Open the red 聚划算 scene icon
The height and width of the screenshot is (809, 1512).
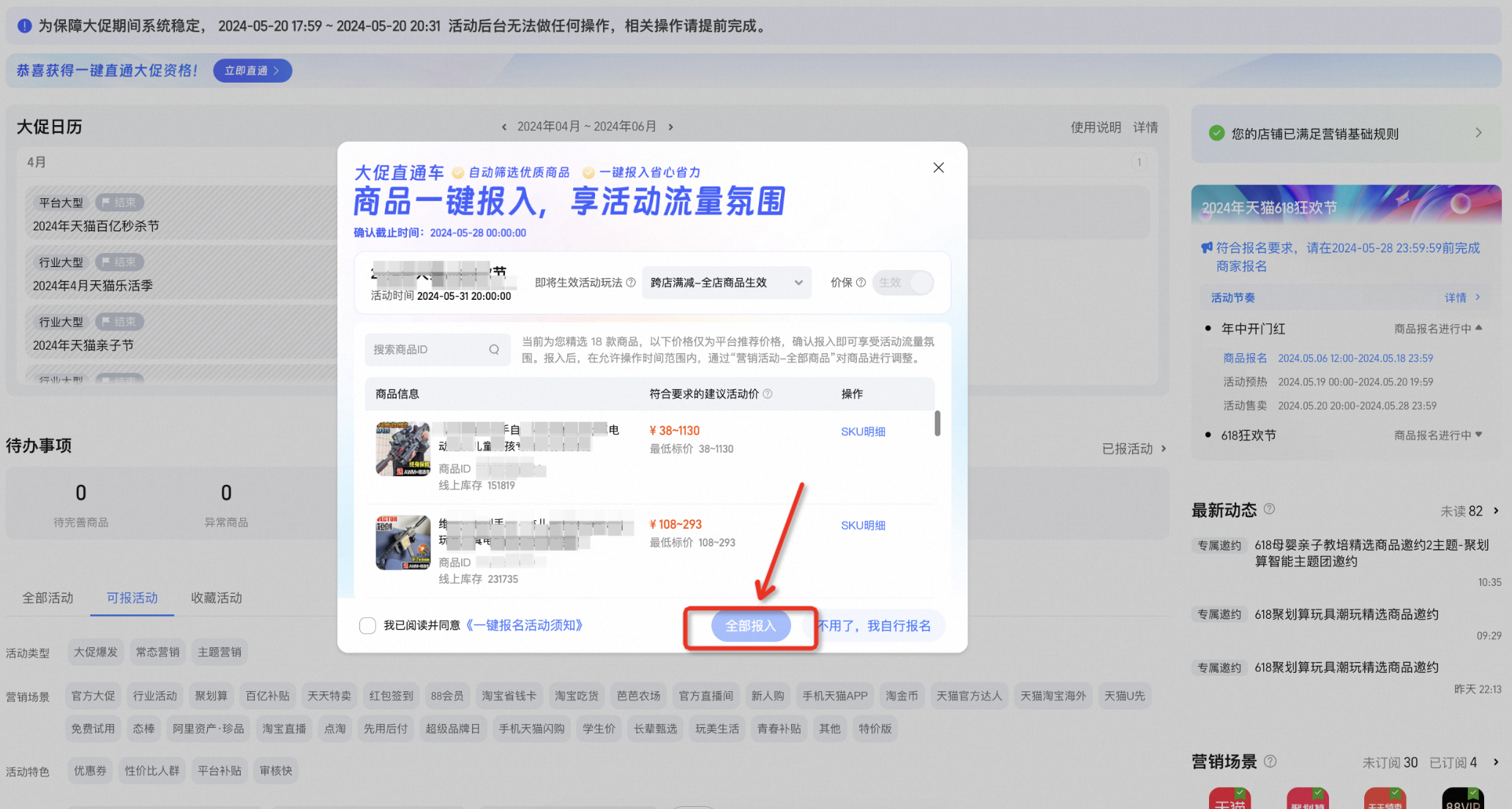[1308, 799]
